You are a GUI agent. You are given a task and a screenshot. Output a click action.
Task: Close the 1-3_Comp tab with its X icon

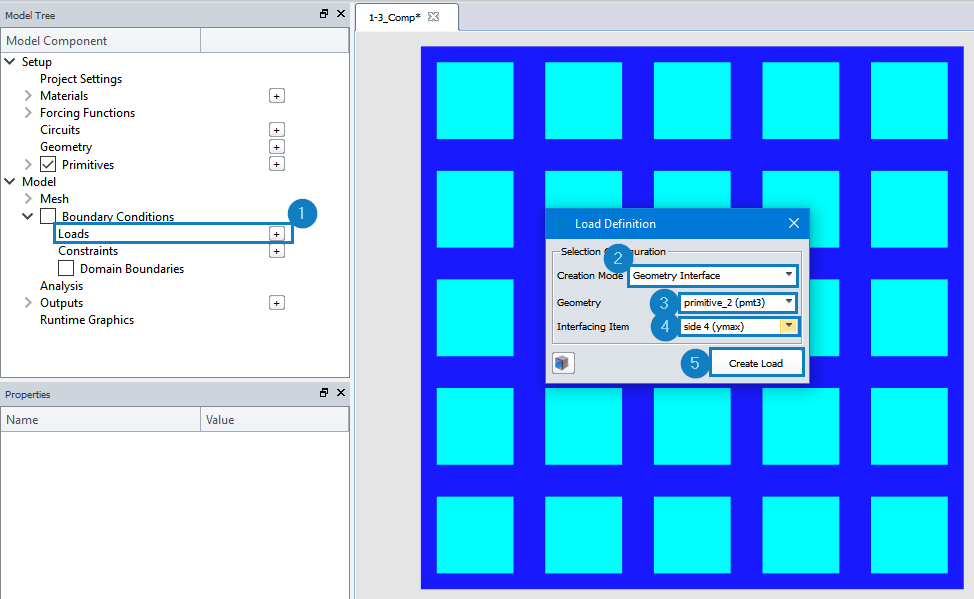[434, 17]
